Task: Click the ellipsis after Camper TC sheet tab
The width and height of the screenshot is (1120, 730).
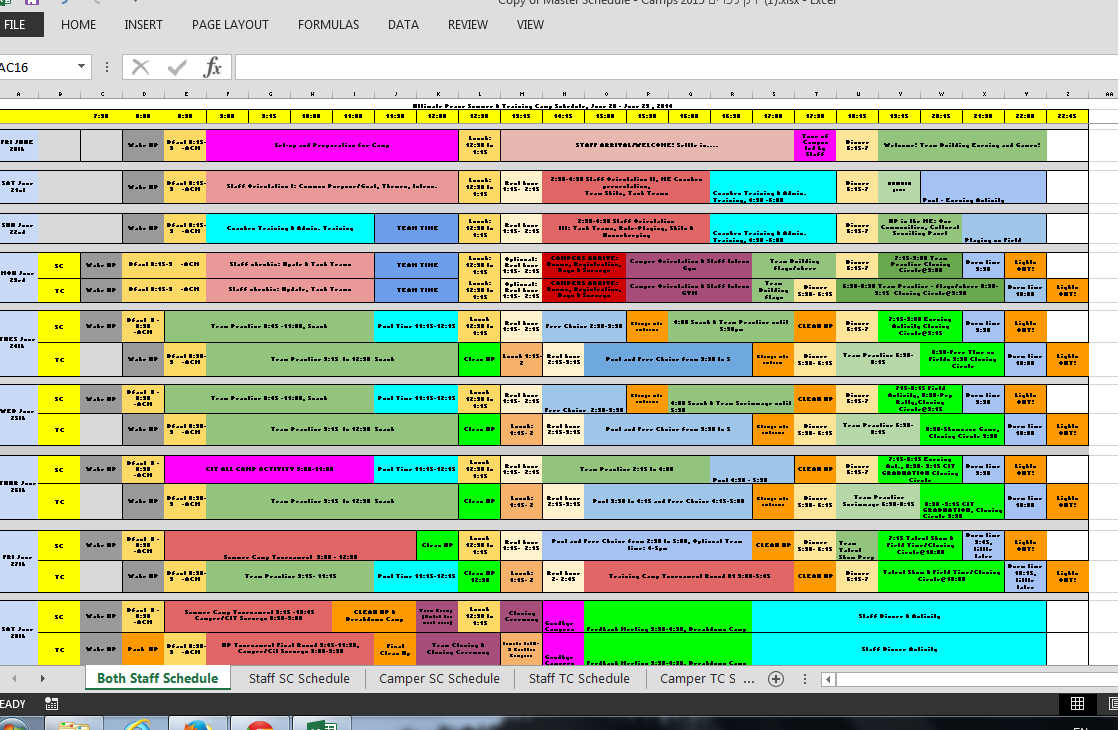Action: coord(748,679)
